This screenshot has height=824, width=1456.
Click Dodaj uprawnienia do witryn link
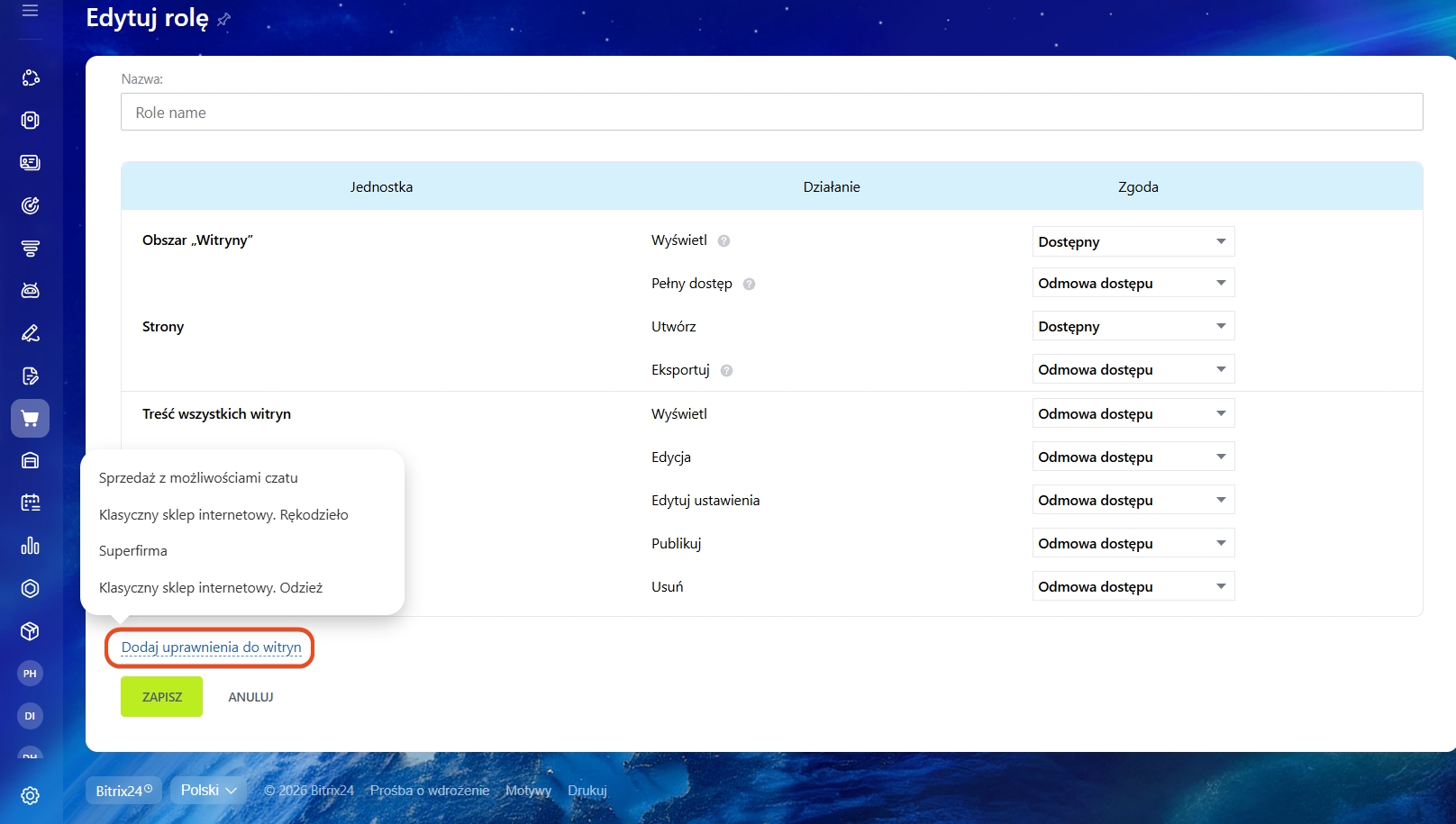211,647
